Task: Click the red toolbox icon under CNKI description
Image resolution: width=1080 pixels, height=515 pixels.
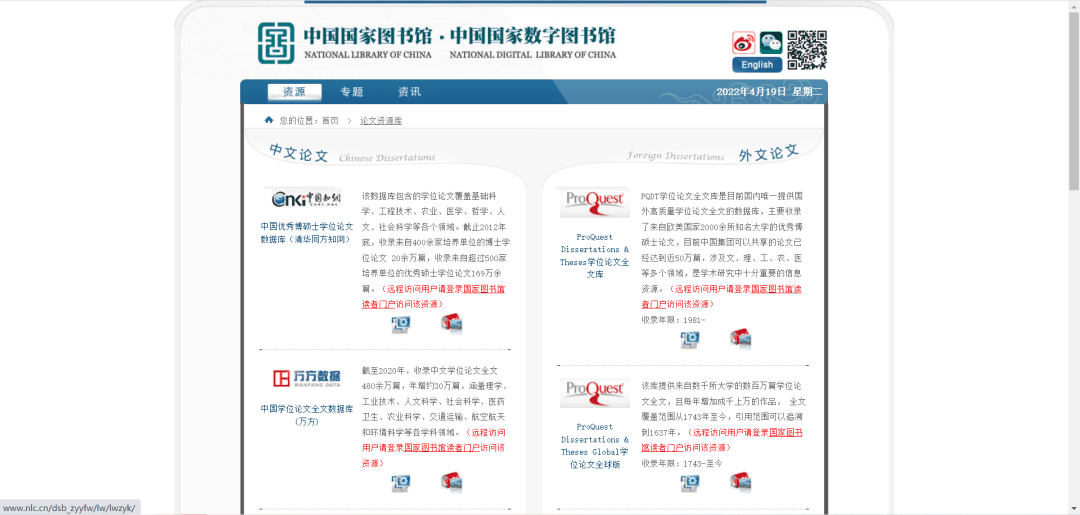Action: coord(451,323)
